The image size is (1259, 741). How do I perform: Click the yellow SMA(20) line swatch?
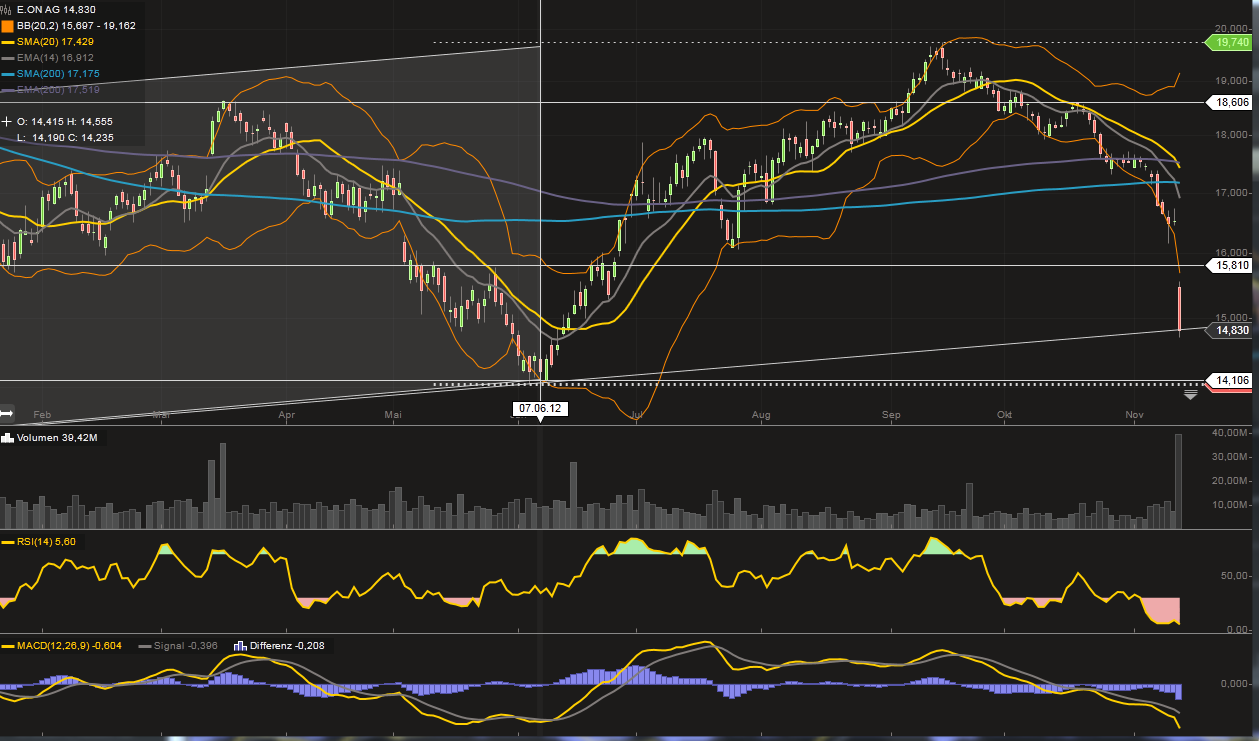[7, 42]
